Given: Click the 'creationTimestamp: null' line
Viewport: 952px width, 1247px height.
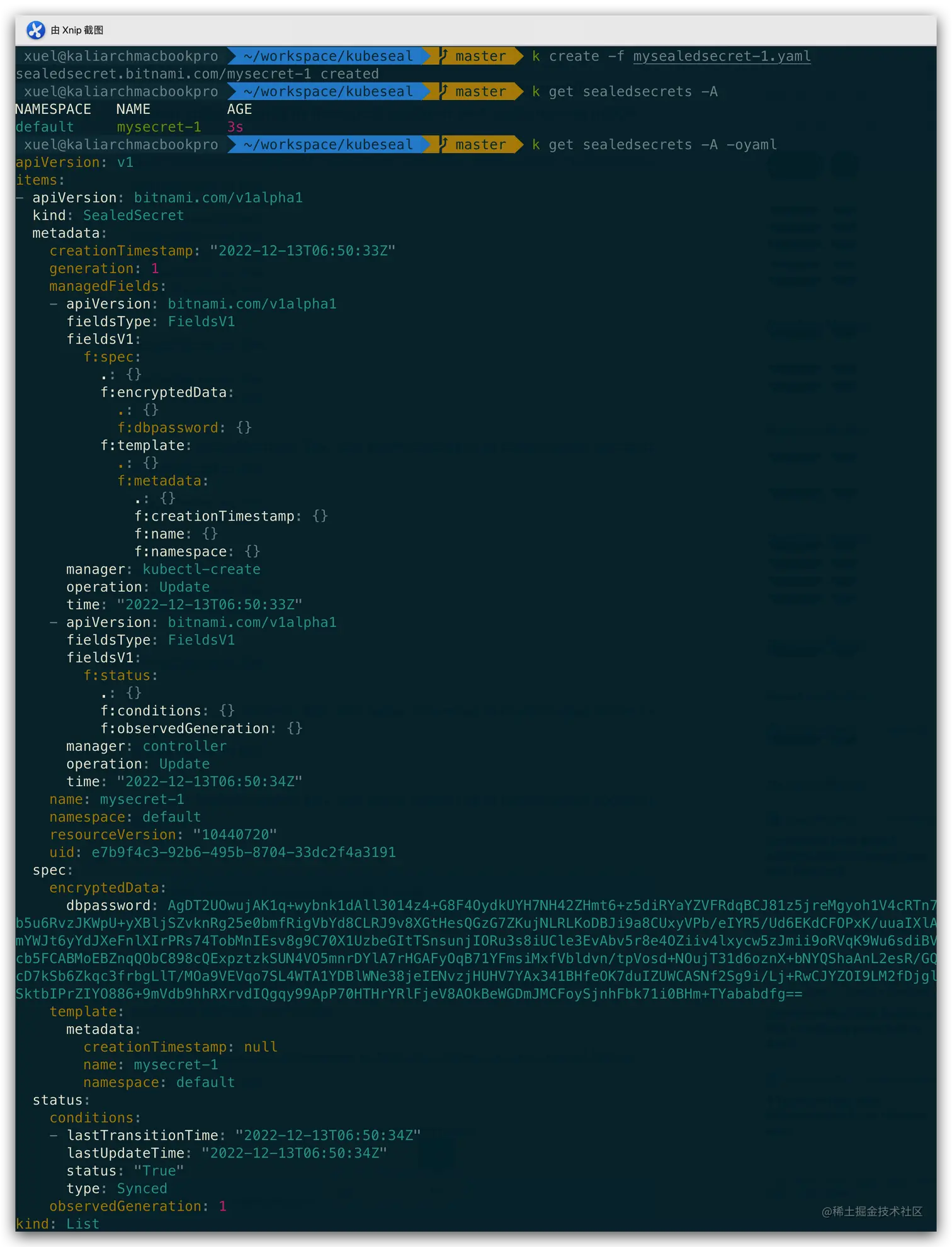Looking at the screenshot, I should (x=180, y=1047).
